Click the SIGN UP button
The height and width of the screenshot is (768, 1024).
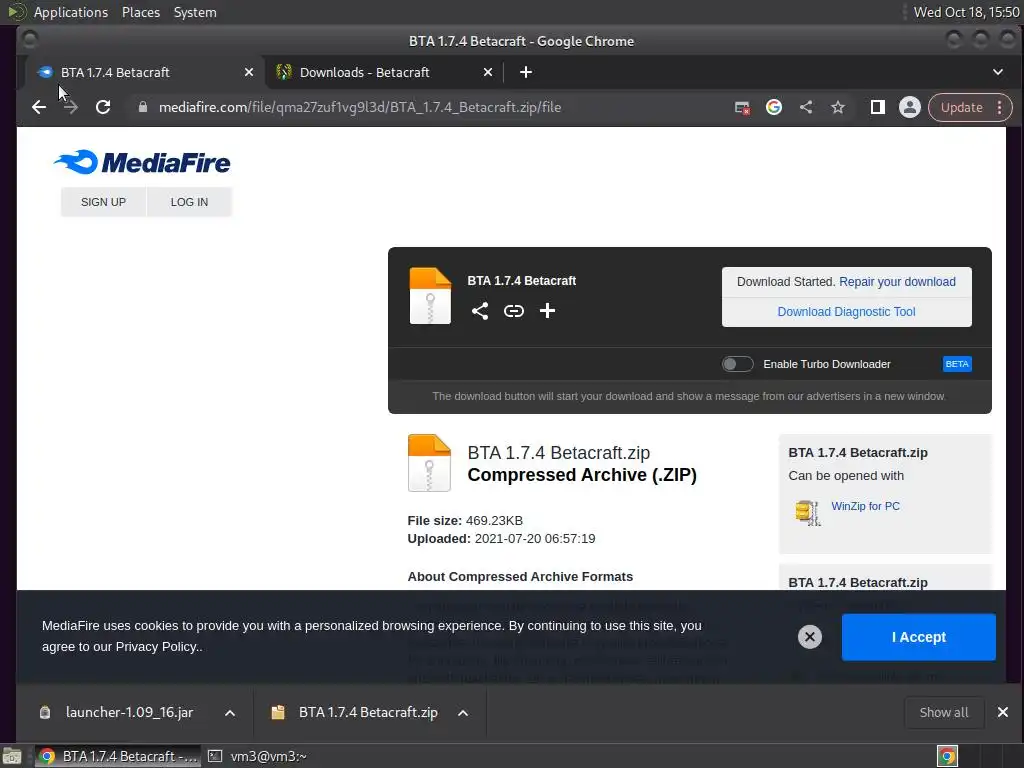[103, 202]
